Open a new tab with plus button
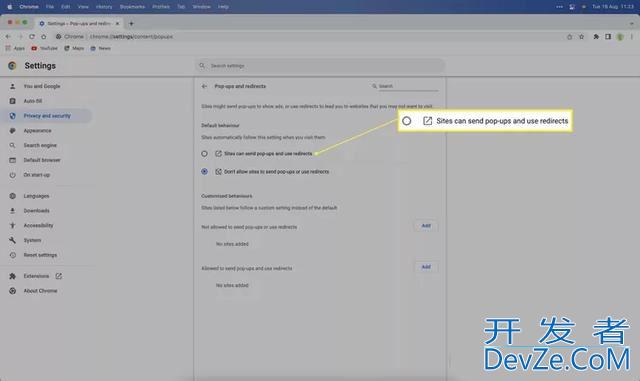Screen dimensions: 640x381 [131, 24]
